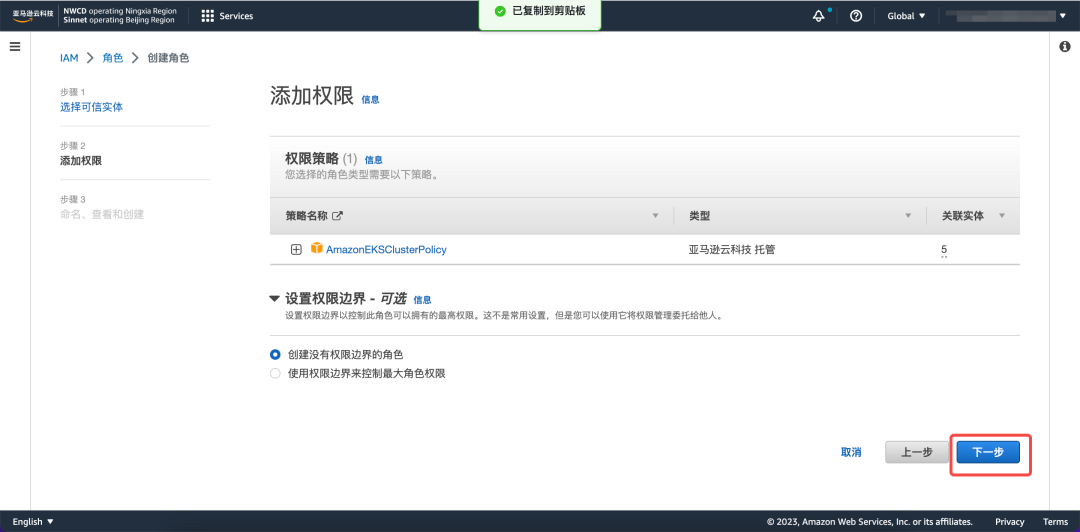The image size is (1080, 532).
Task: Click the 关联实体 count 5
Action: click(944, 249)
